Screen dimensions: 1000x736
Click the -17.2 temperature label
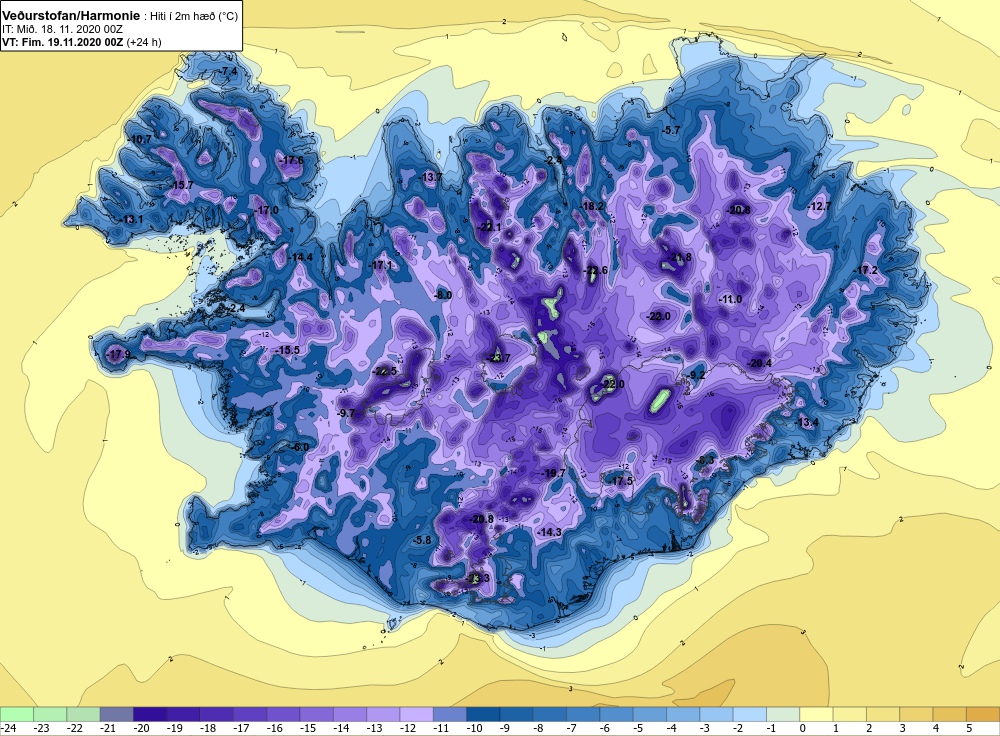point(865,270)
